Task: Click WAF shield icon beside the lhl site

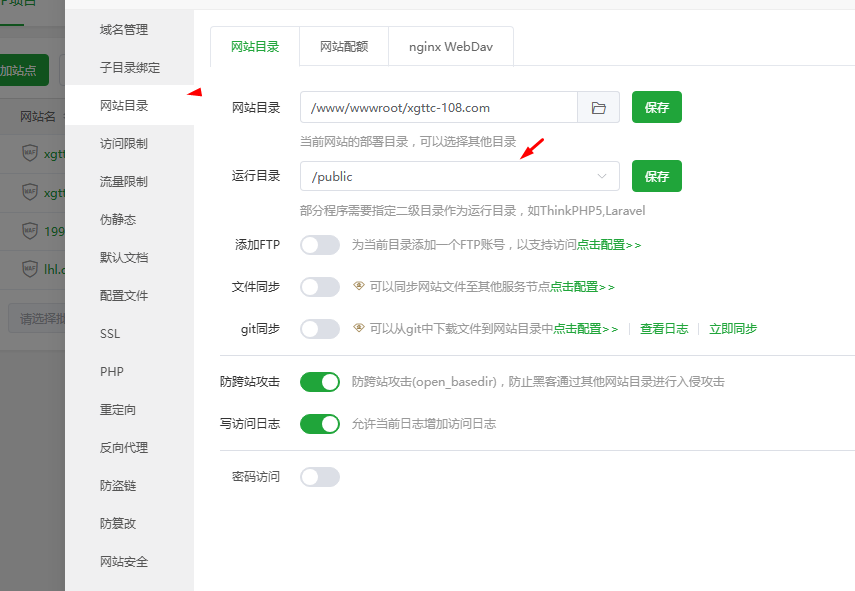Action: 30,269
